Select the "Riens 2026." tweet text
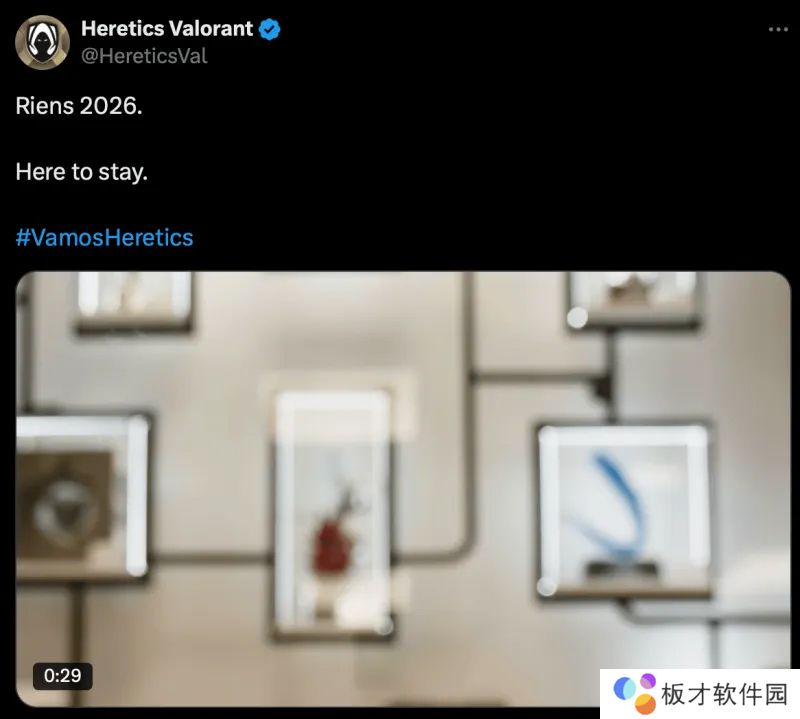This screenshot has height=719, width=800. (79, 106)
